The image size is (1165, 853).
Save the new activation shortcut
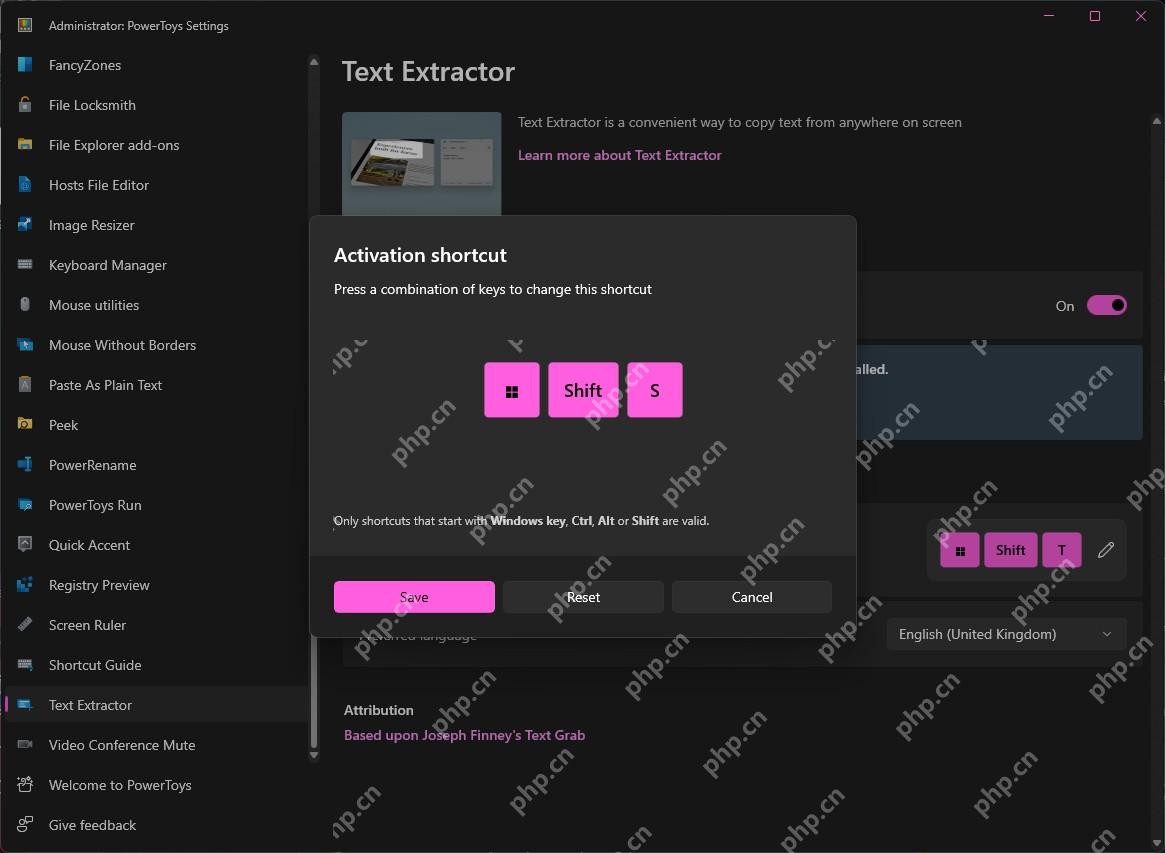[414, 597]
